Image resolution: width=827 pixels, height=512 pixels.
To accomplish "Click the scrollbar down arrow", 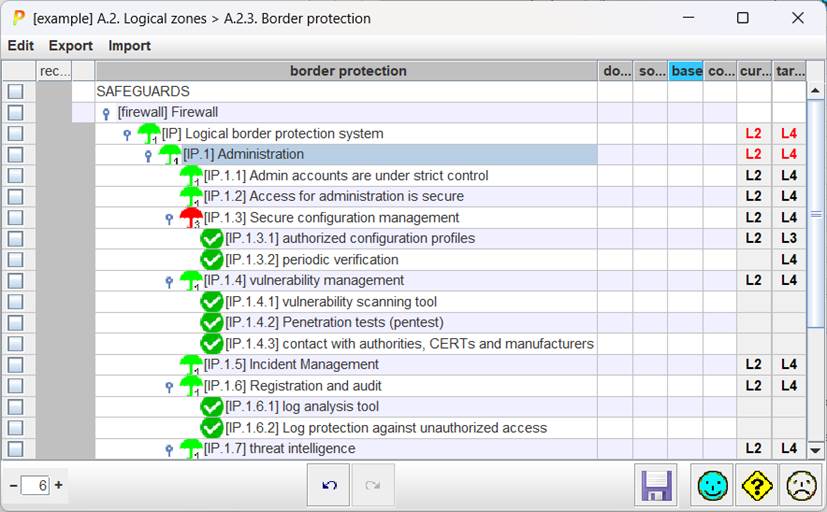I will (x=815, y=450).
